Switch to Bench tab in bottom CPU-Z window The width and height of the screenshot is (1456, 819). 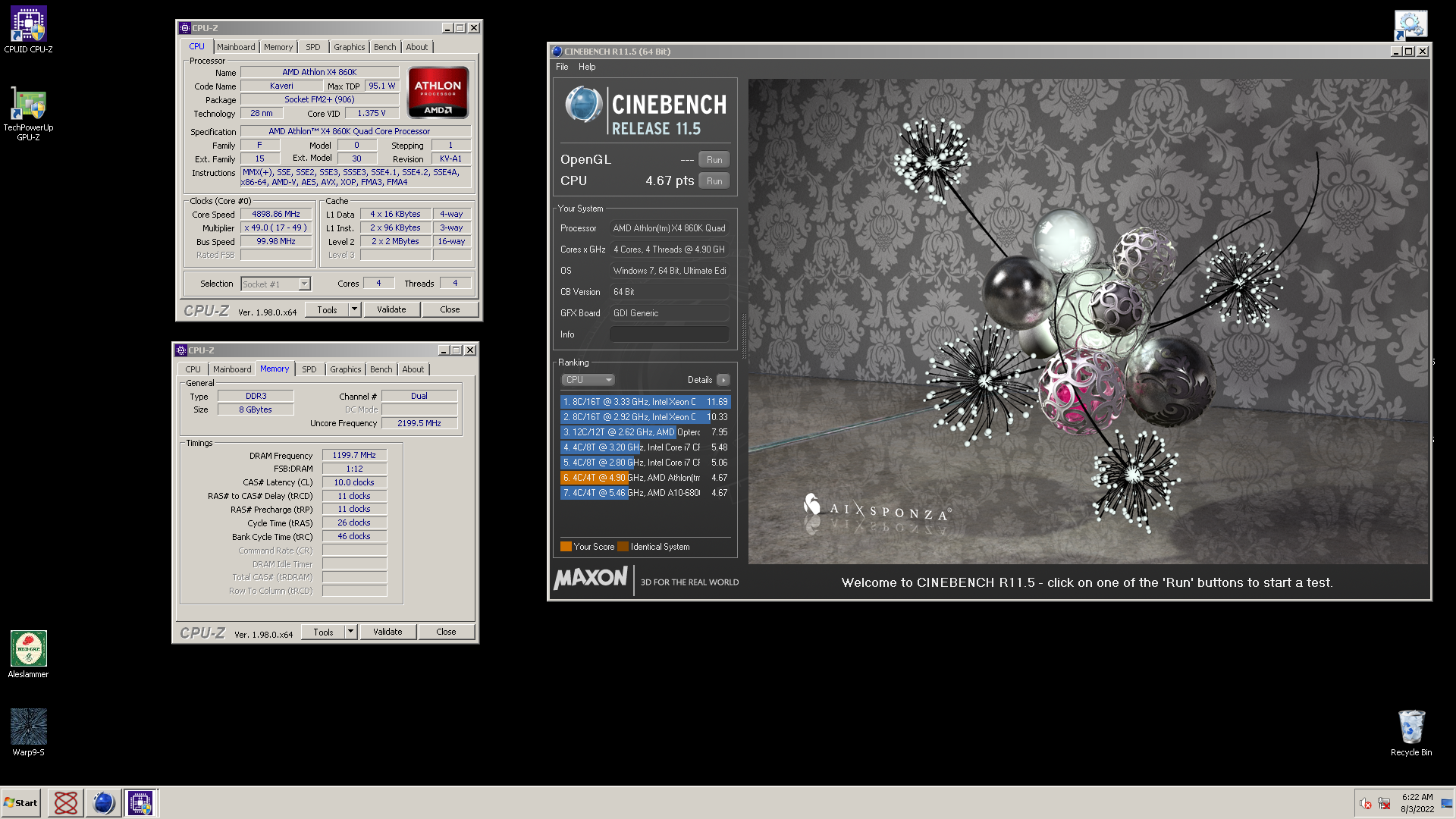pyautogui.click(x=381, y=369)
